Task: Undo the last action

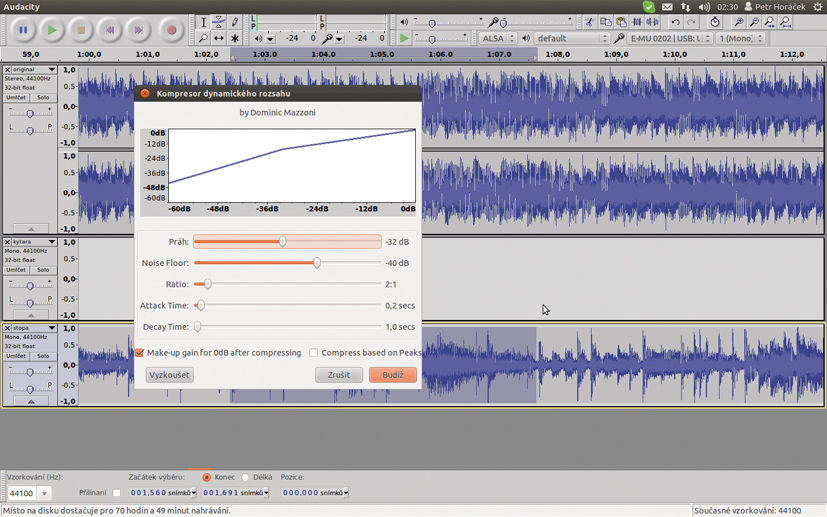Action: (675, 22)
